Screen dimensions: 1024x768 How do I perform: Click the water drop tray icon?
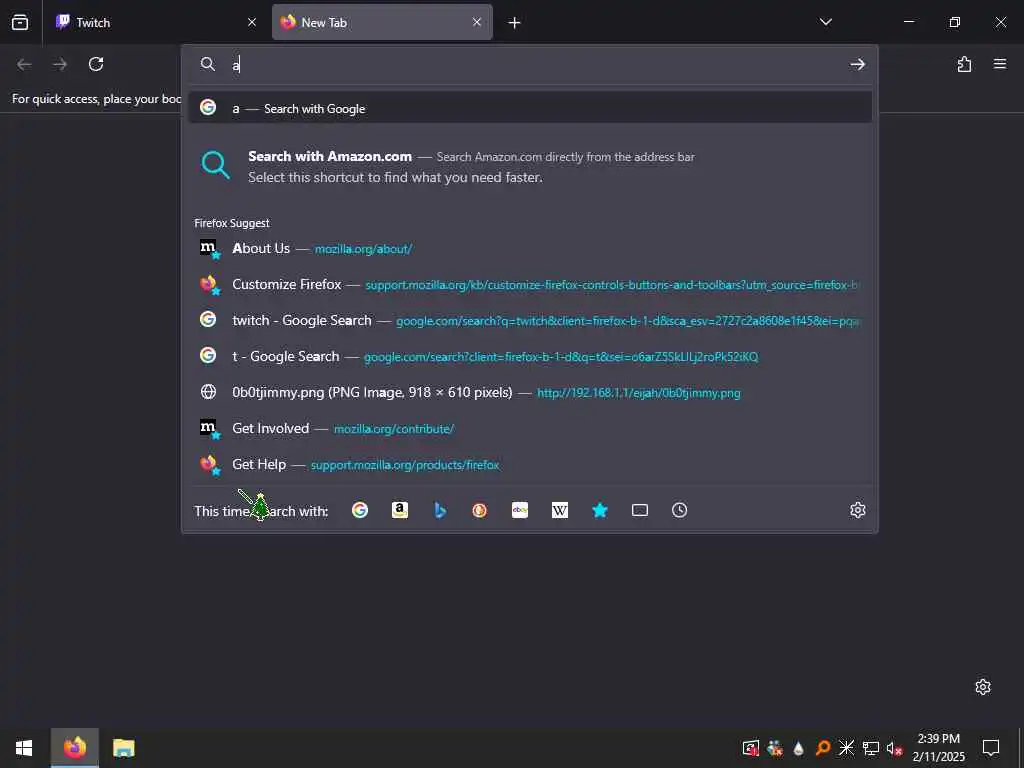click(798, 748)
